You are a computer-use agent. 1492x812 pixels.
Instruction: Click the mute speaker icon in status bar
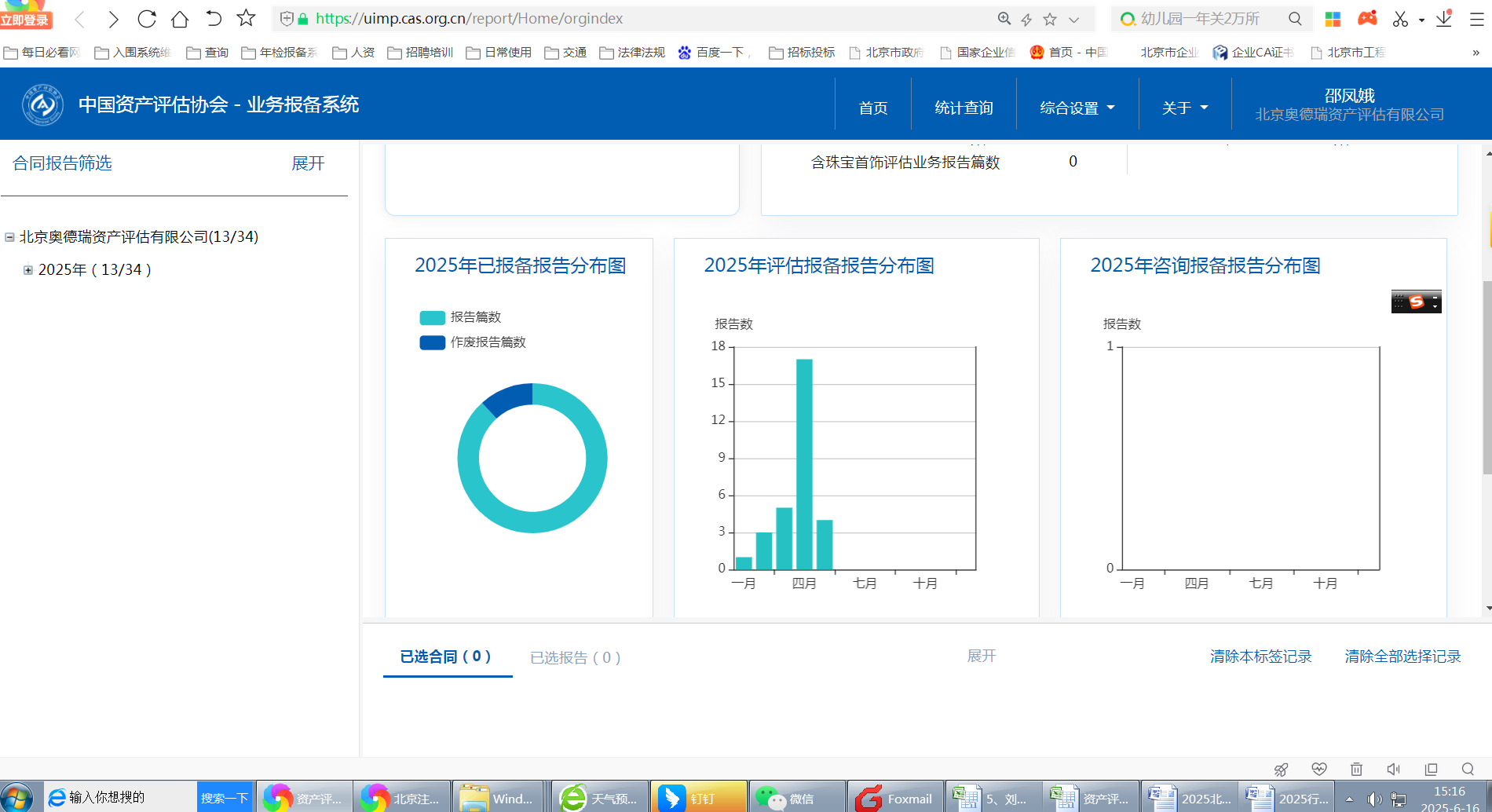click(x=1393, y=769)
